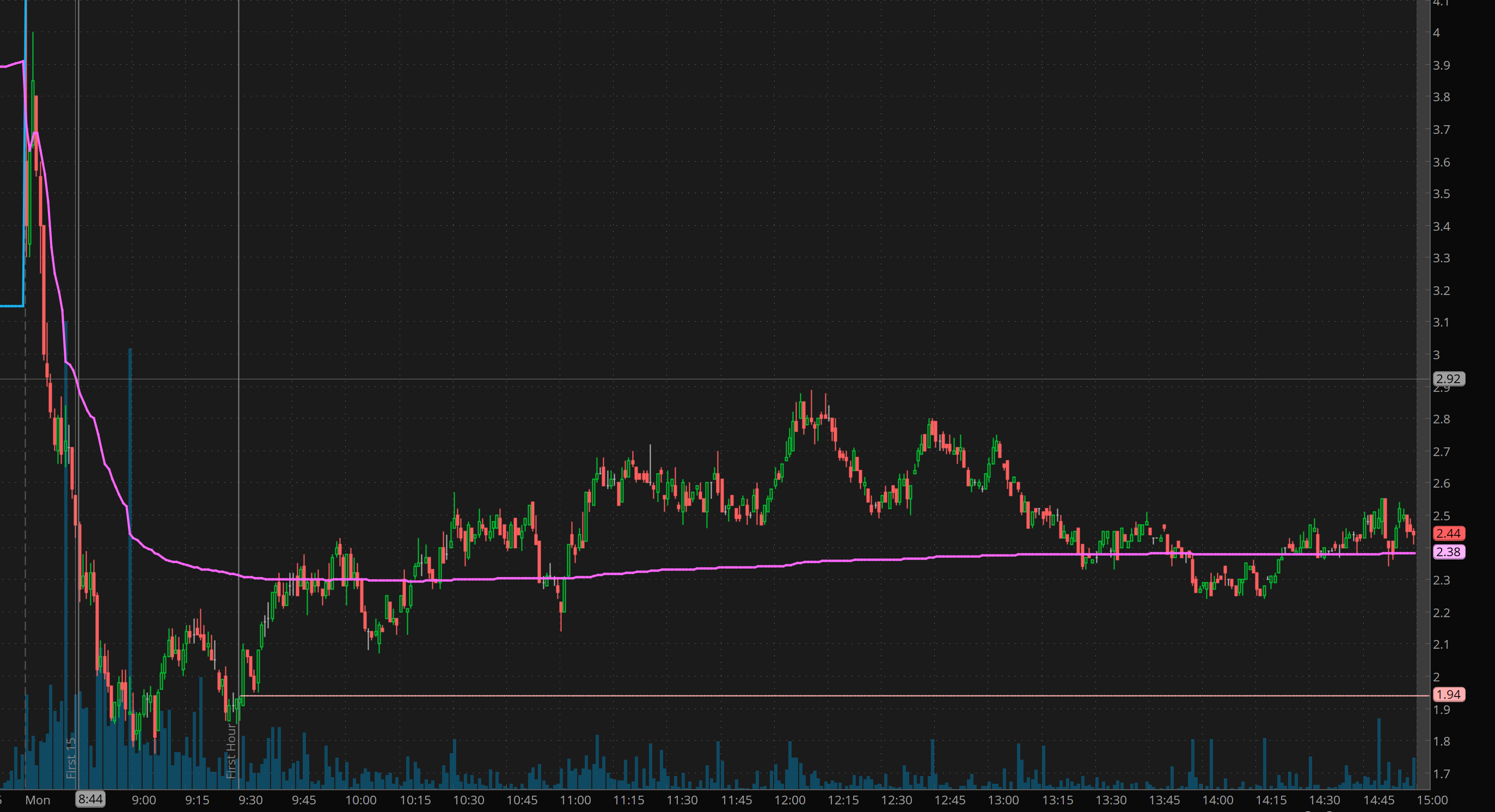Click the 'First 15' vertical line label
The height and width of the screenshot is (812, 1495).
[x=71, y=758]
